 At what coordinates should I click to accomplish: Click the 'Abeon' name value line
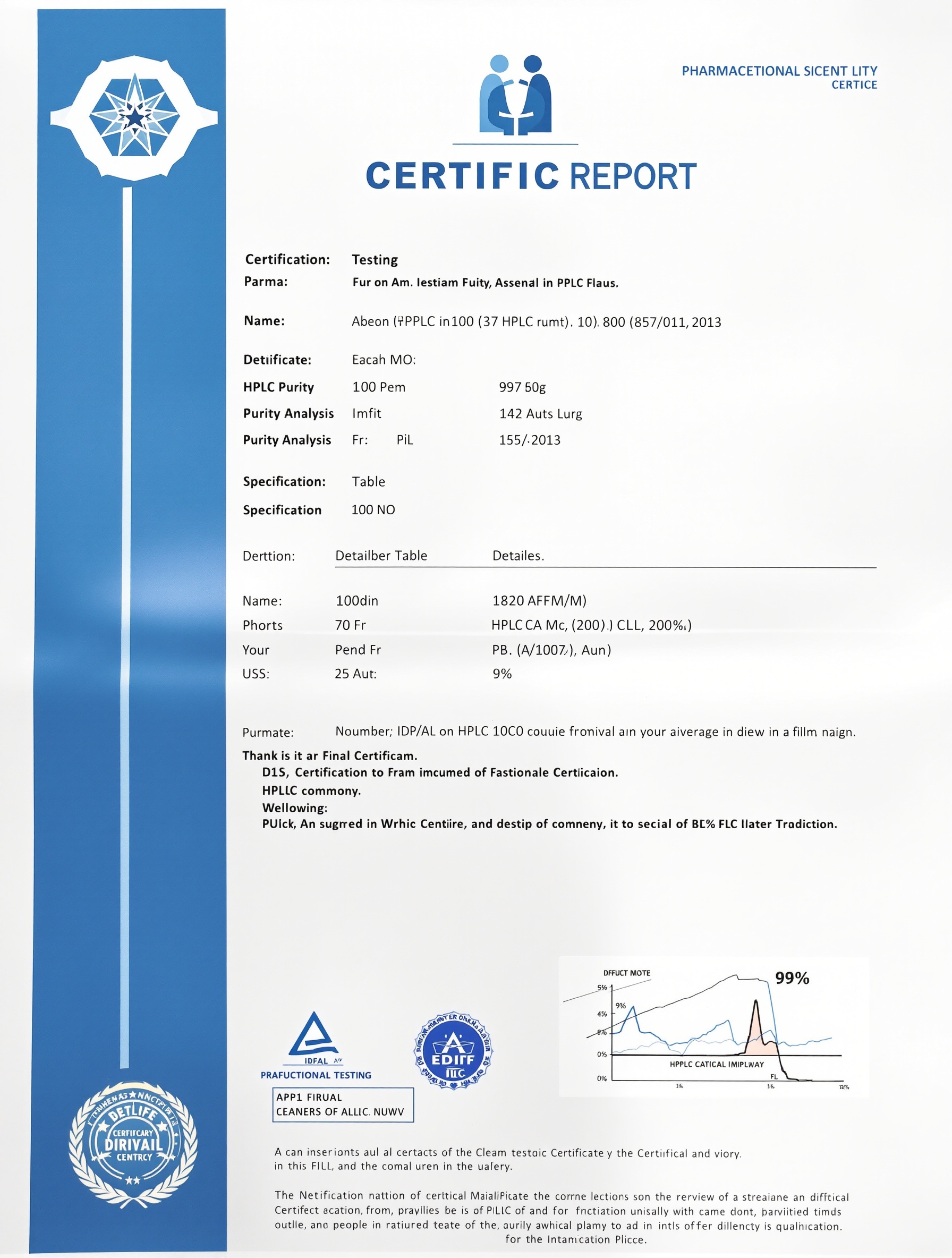click(x=536, y=322)
